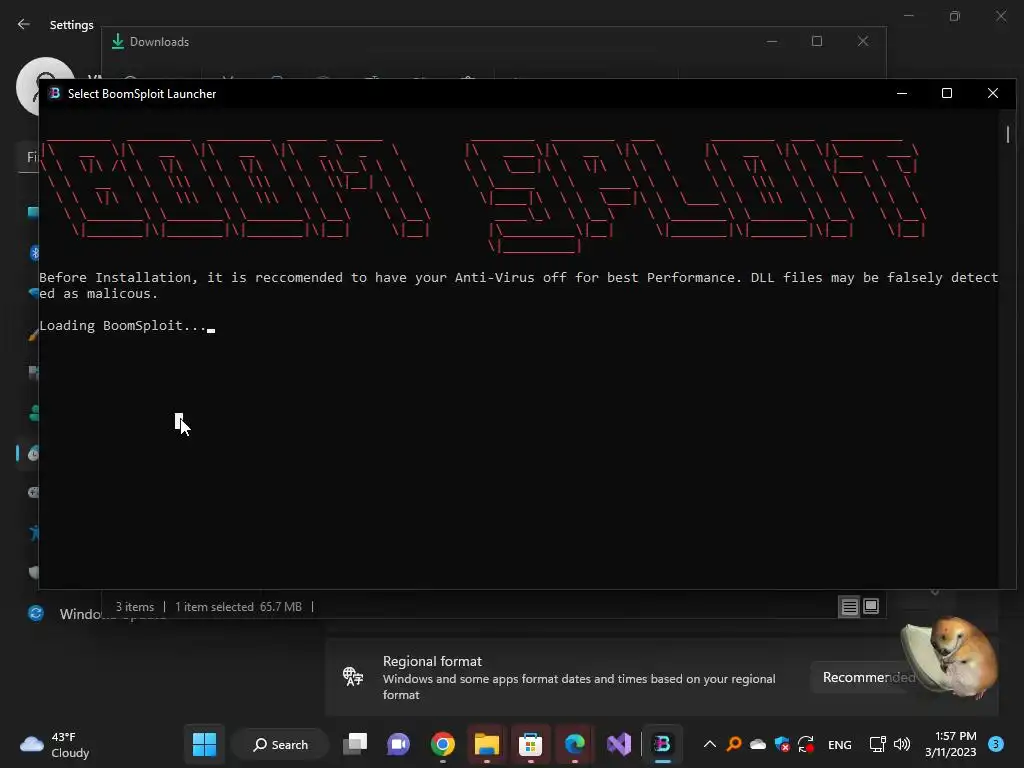The height and width of the screenshot is (768, 1024).
Task: Show hidden system tray icons chevron
Action: point(710,744)
